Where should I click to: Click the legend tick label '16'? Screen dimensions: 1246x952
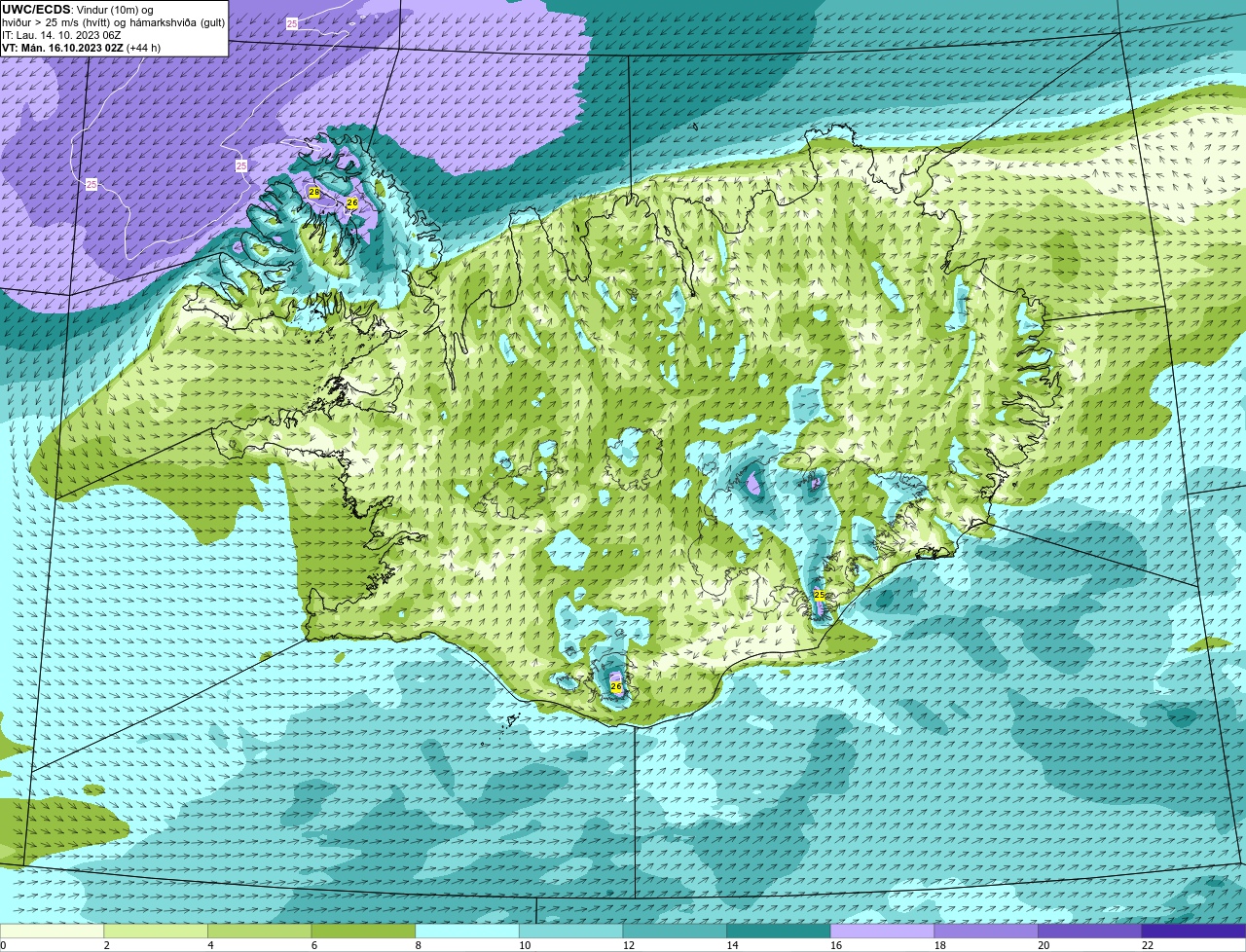click(x=836, y=944)
